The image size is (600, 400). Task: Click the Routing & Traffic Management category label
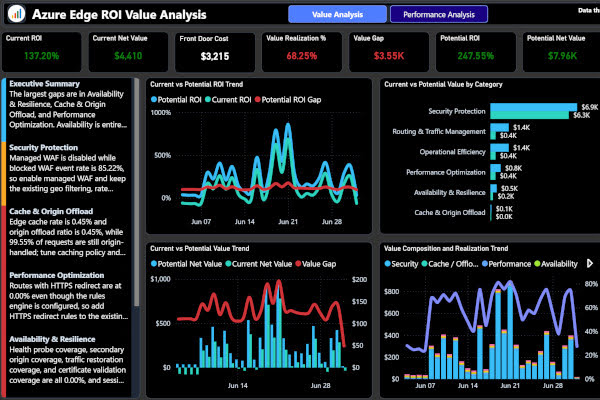tap(439, 131)
